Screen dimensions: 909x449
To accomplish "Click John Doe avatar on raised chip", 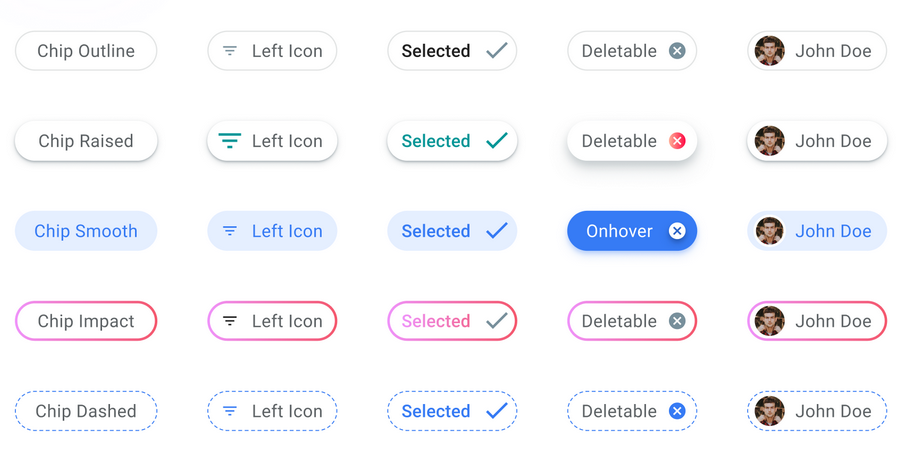I will [769, 141].
